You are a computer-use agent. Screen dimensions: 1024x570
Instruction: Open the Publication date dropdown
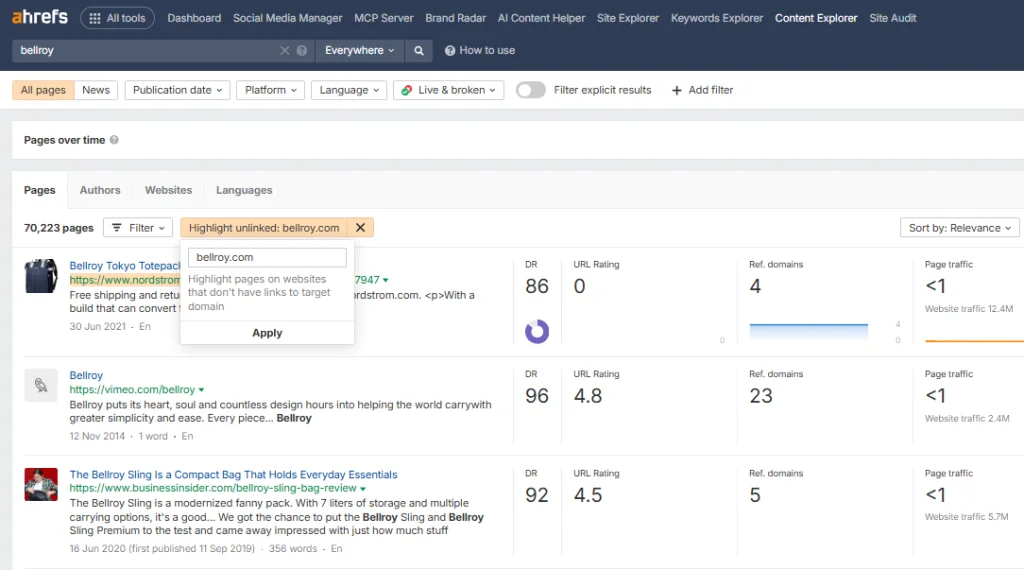[x=177, y=90]
